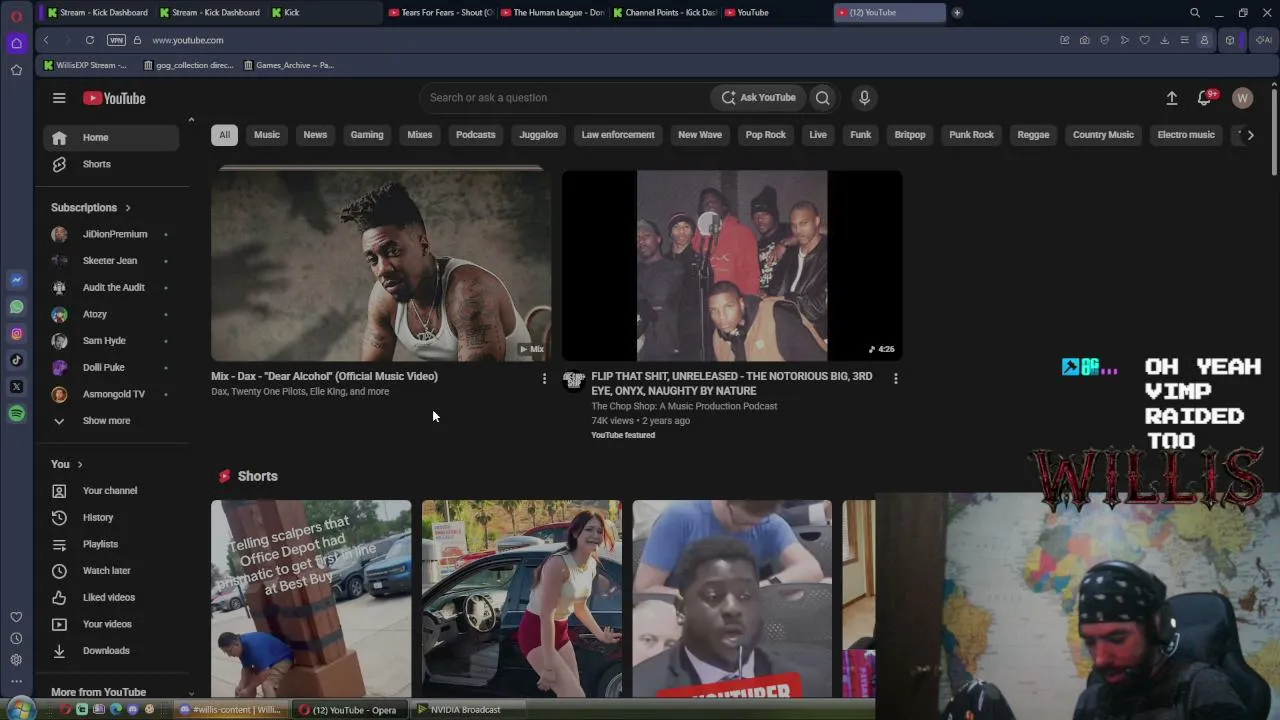Open the JiDionPremium subscription
The image size is (1280, 720).
coord(111,234)
